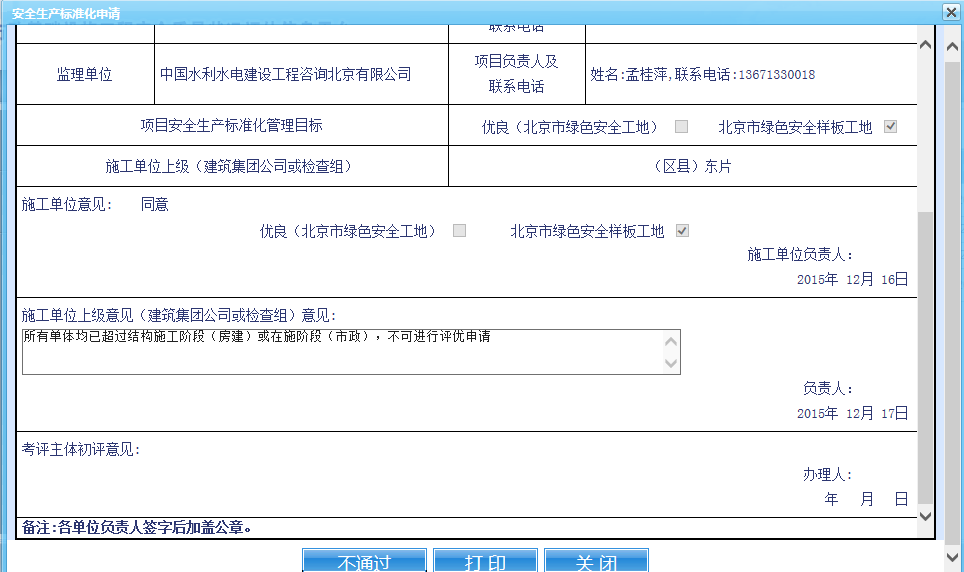The height and width of the screenshot is (572, 964).
Task: Click the form scrollbar down arrow
Action: click(x=925, y=516)
